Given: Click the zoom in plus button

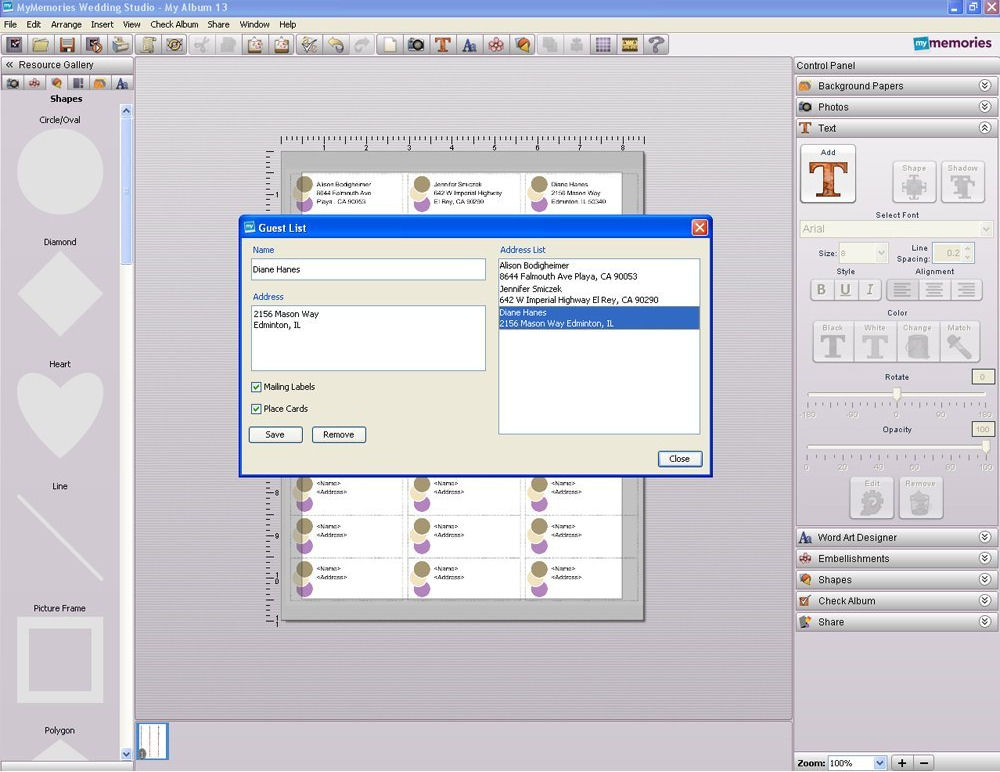Looking at the screenshot, I should [x=902, y=762].
